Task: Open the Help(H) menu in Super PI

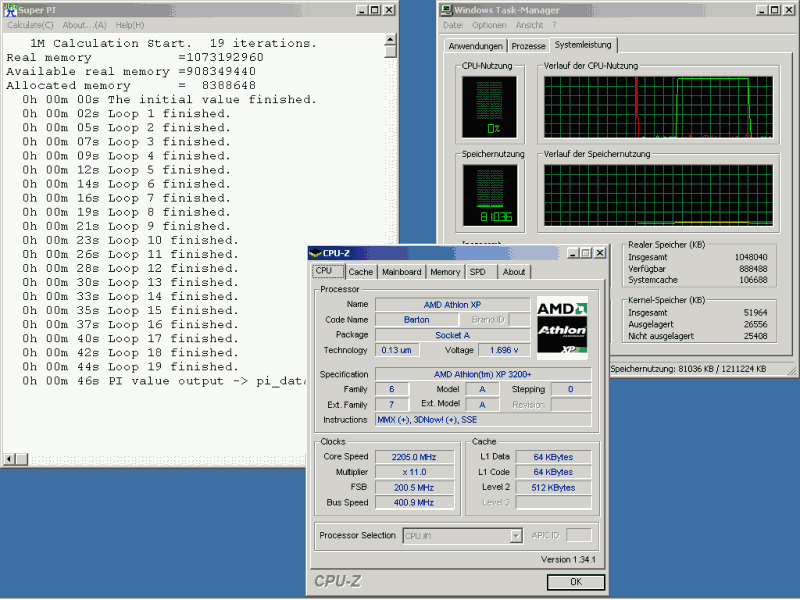Action: point(130,25)
